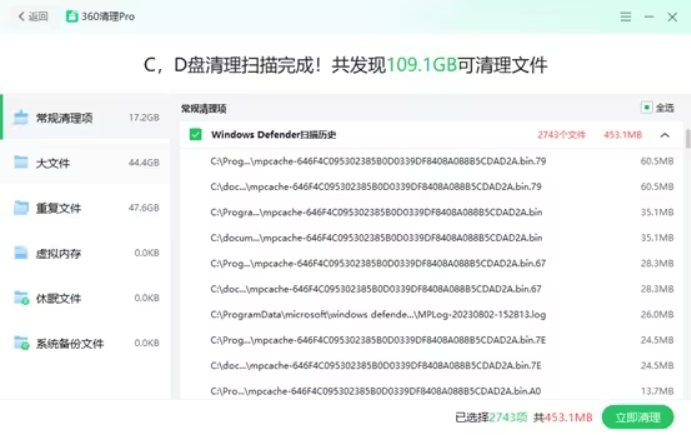Click the 26.0MB size value

point(657,315)
